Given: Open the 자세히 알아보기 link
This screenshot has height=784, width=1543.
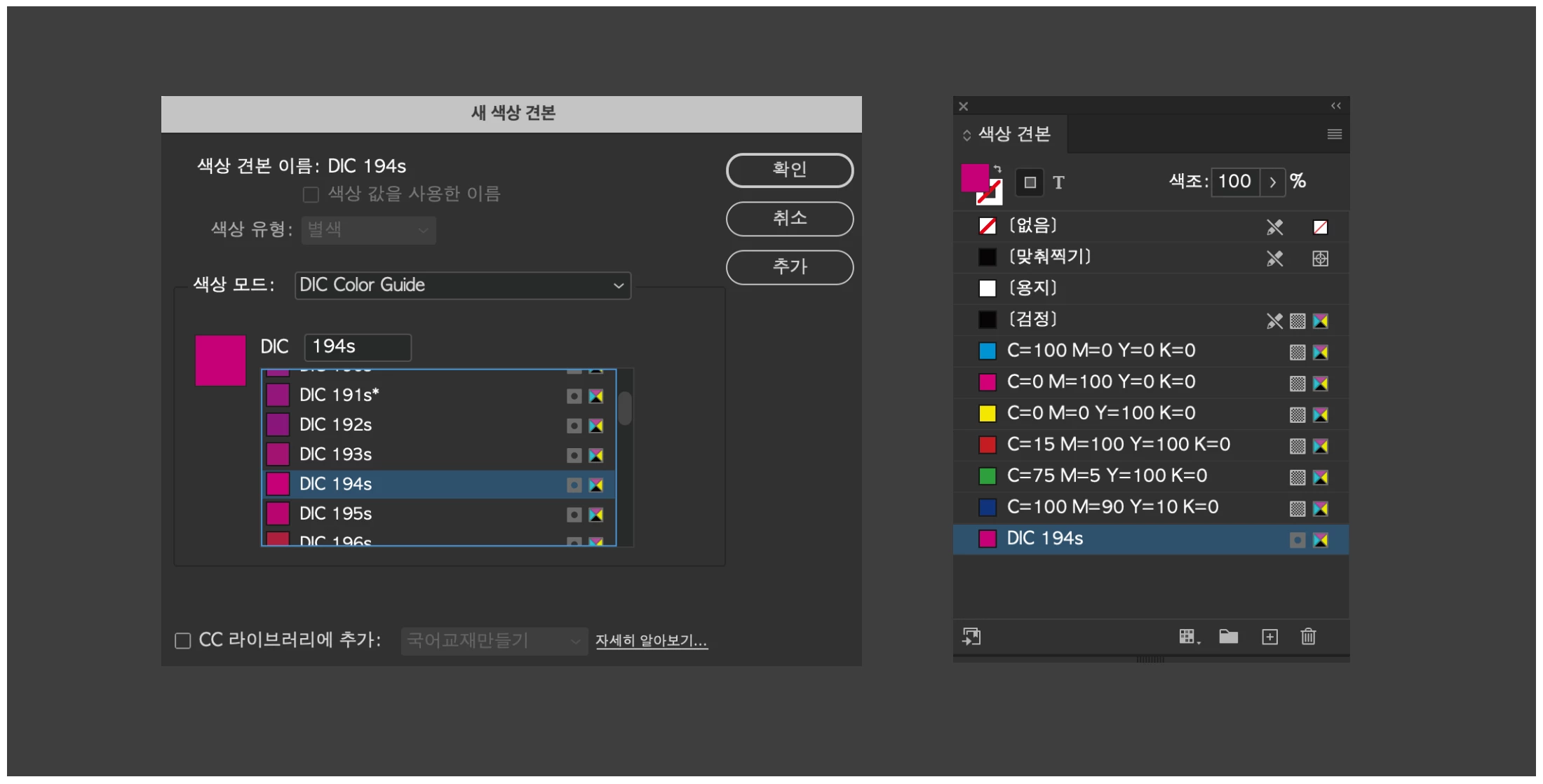Looking at the screenshot, I should [x=651, y=641].
